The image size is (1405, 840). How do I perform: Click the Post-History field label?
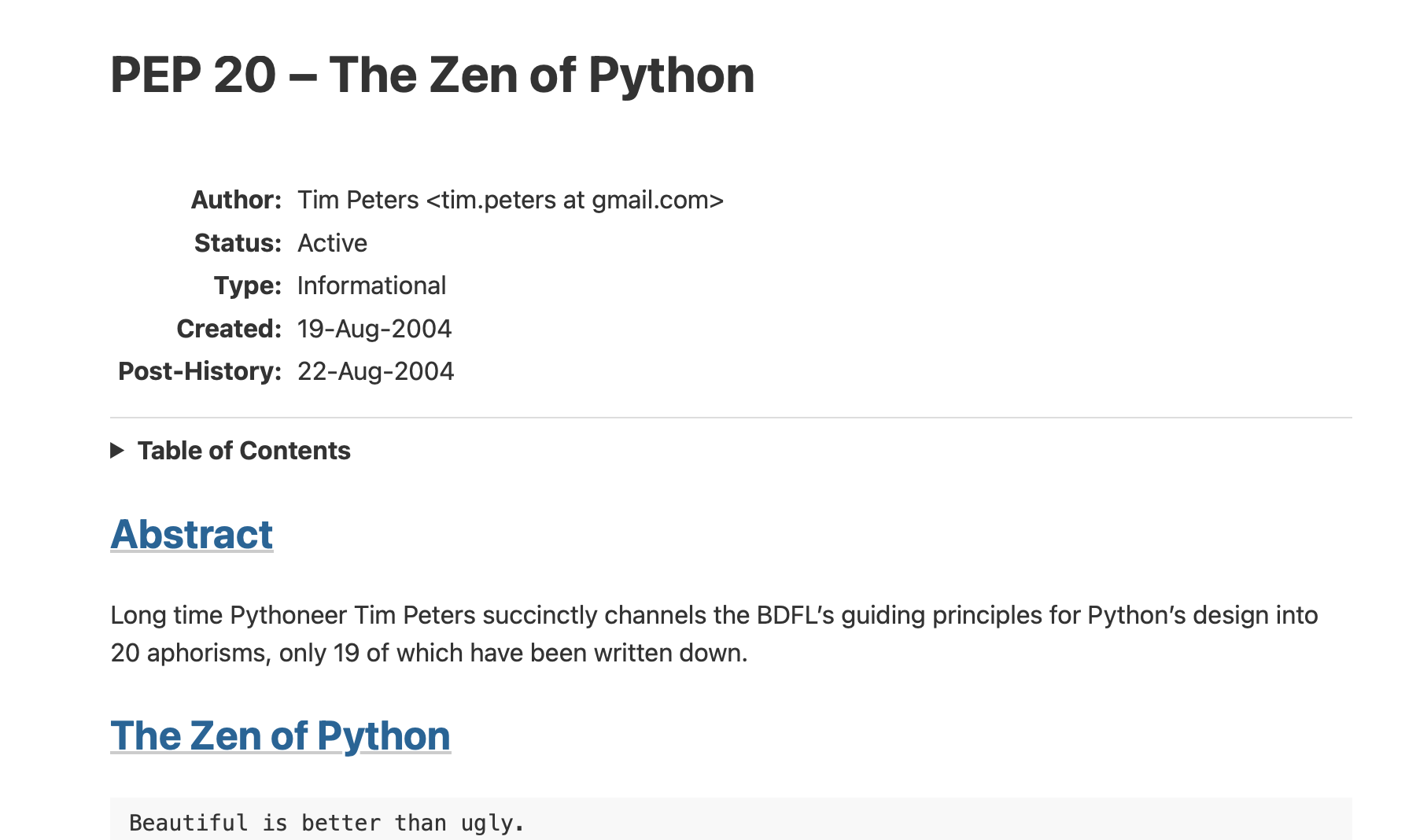coord(200,371)
